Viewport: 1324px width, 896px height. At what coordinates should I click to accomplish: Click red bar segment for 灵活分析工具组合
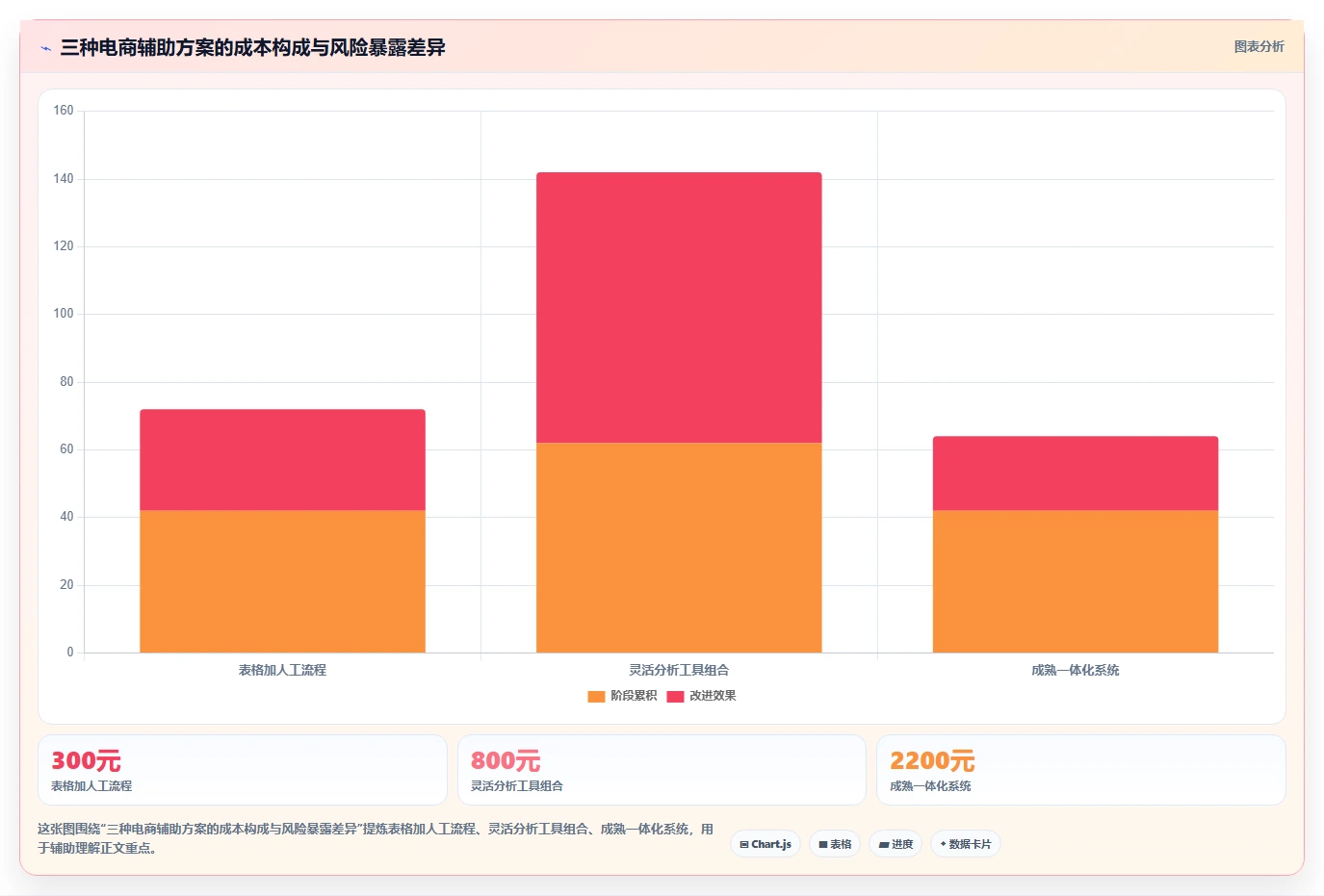(679, 307)
